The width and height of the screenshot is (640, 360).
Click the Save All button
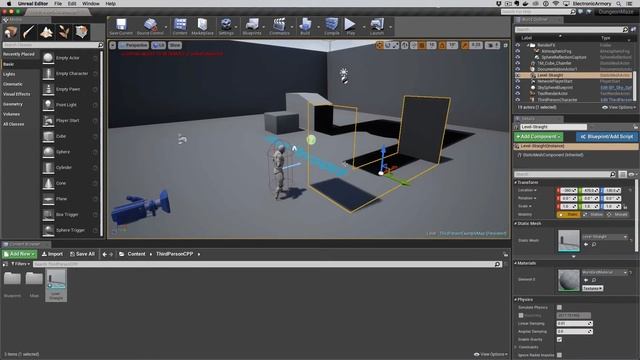coord(82,254)
